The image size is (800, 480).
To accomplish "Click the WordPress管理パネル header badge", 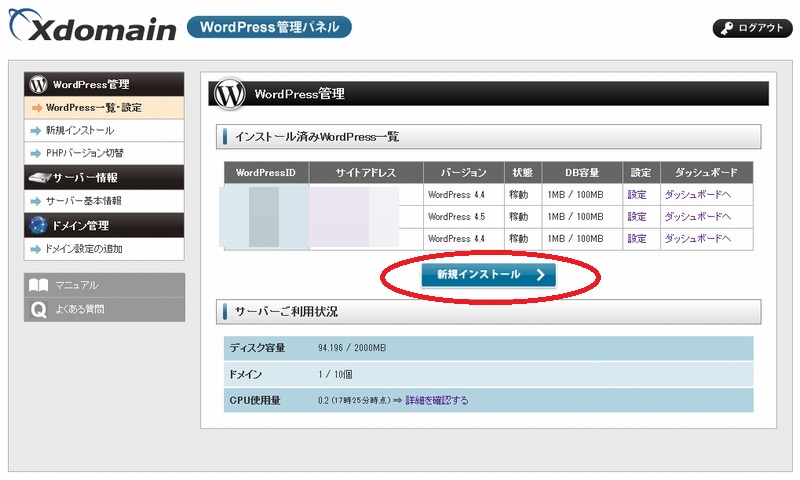I will pos(269,27).
